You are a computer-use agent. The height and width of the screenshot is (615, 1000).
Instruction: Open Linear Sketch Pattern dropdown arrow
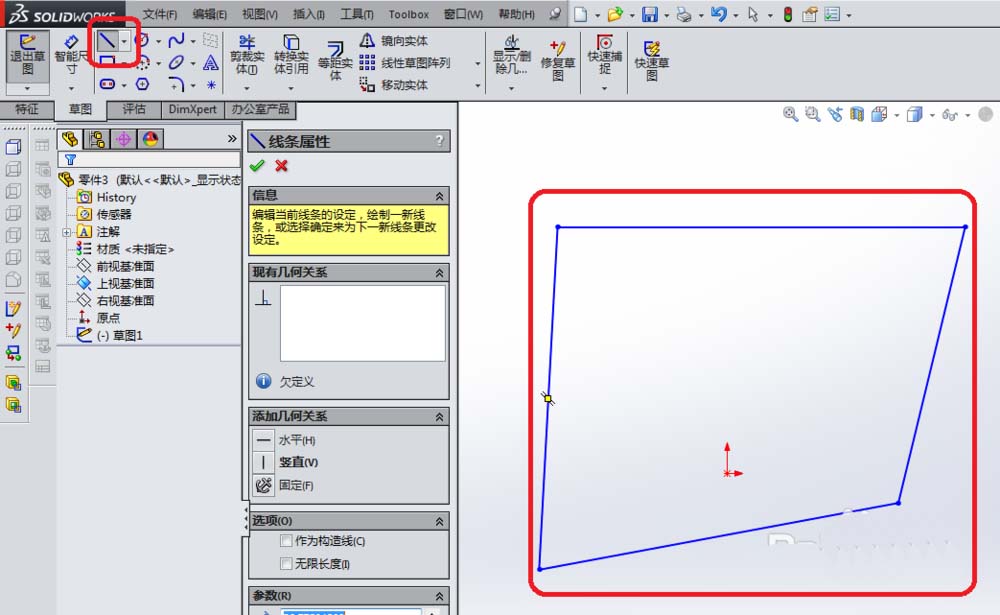tap(478, 63)
